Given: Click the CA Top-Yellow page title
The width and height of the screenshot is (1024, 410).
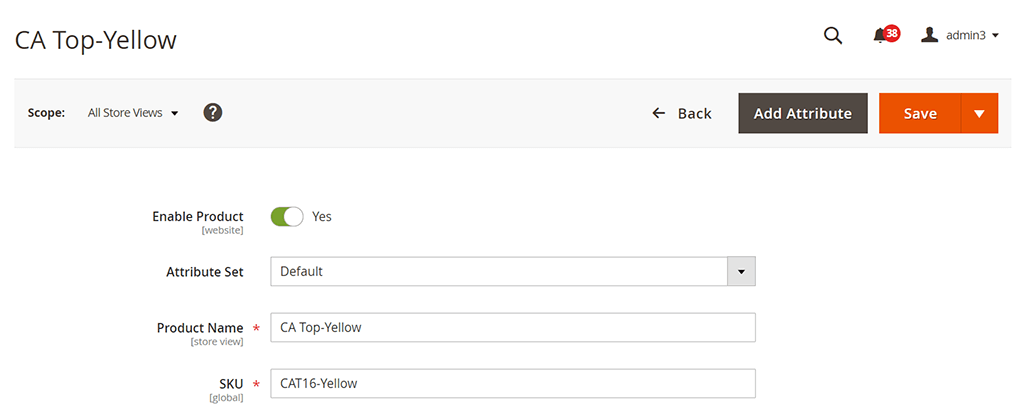Looking at the screenshot, I should 95,40.
